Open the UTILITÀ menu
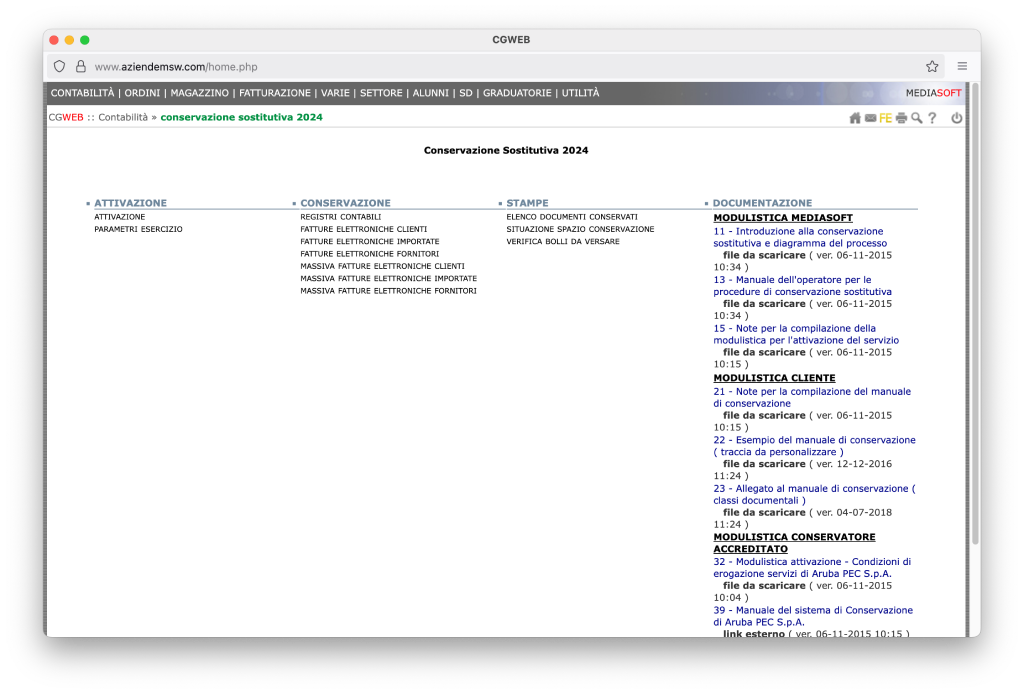Screen dimensions: 1024x694 point(580,93)
